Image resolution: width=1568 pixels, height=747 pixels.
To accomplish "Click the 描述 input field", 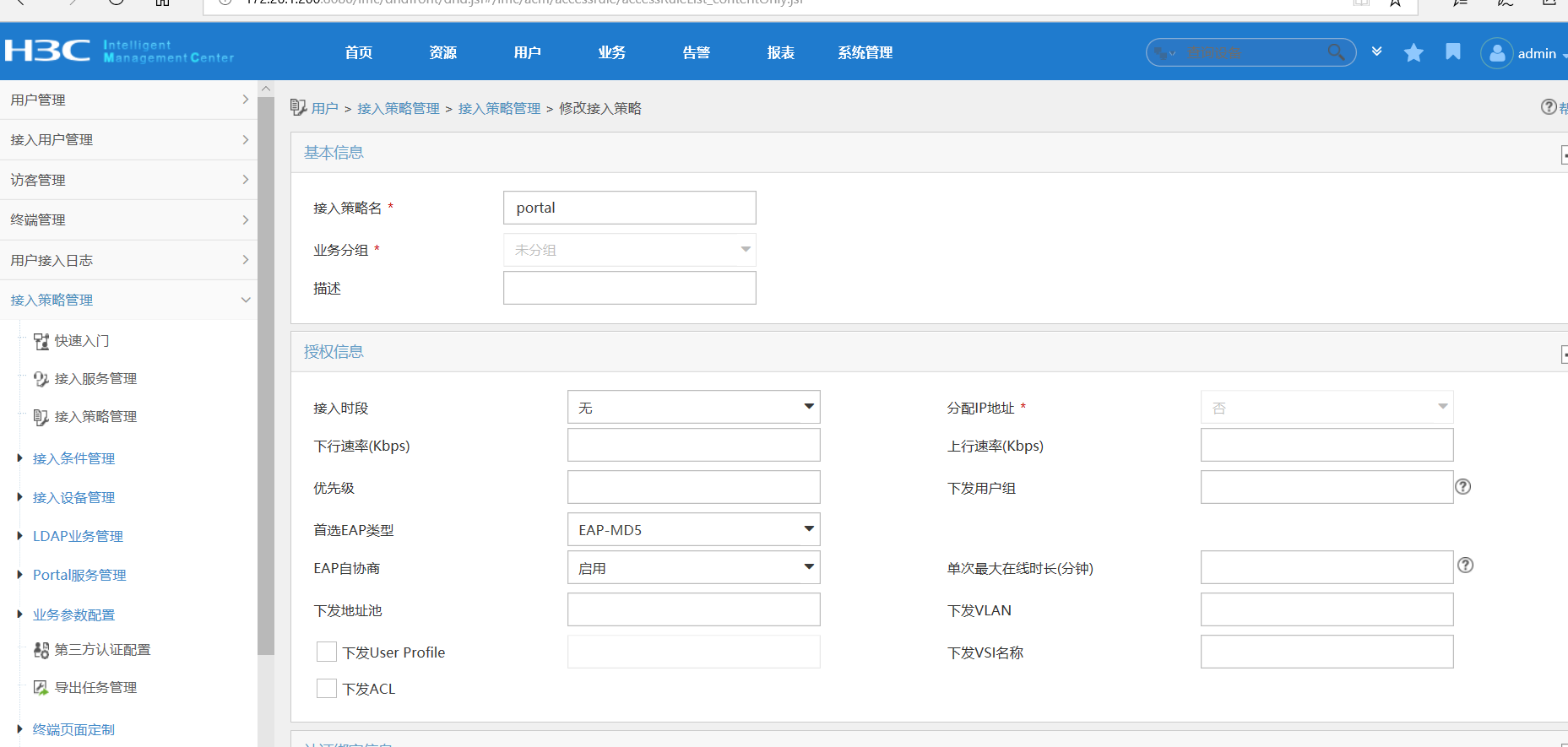I will (630, 288).
